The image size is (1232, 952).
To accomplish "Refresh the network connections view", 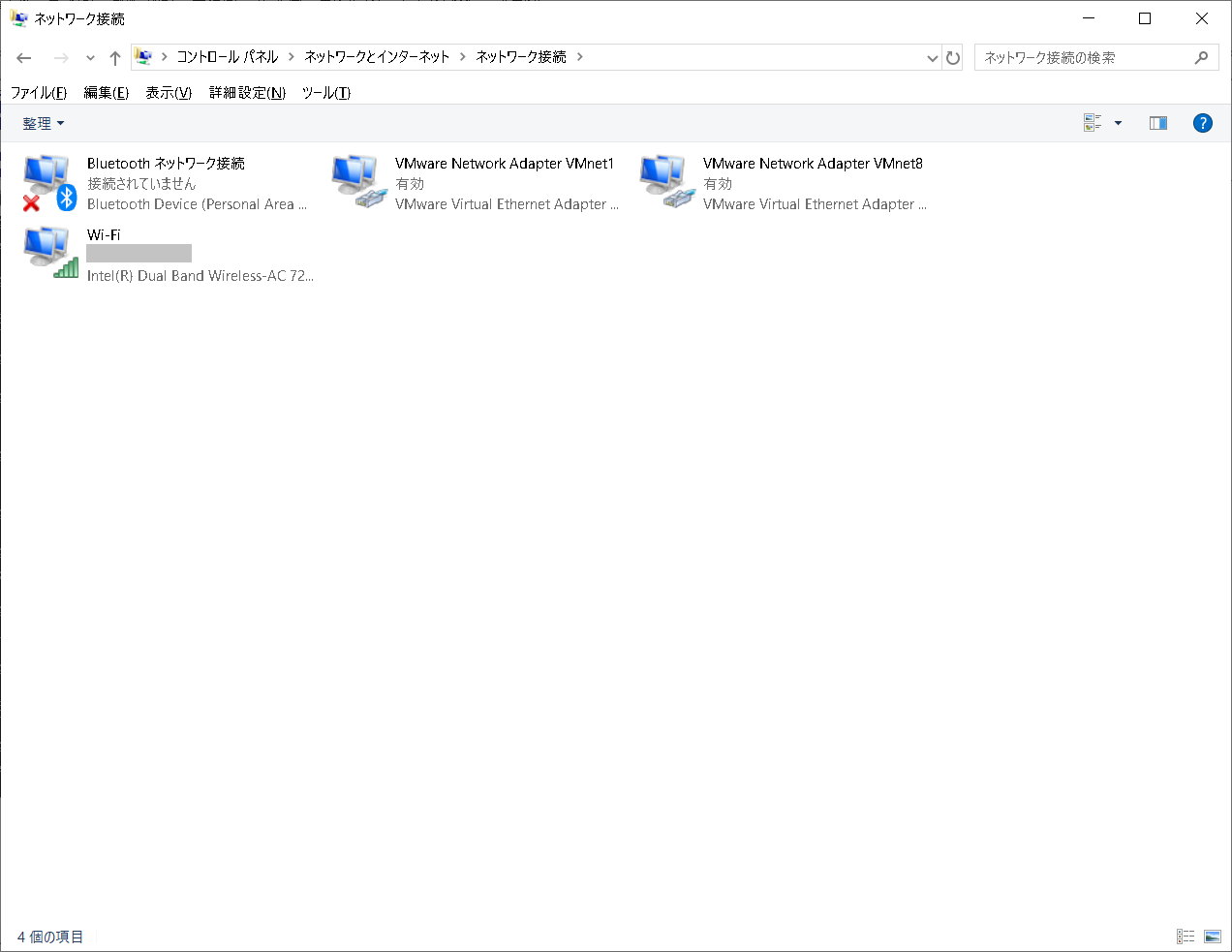I will 953,58.
